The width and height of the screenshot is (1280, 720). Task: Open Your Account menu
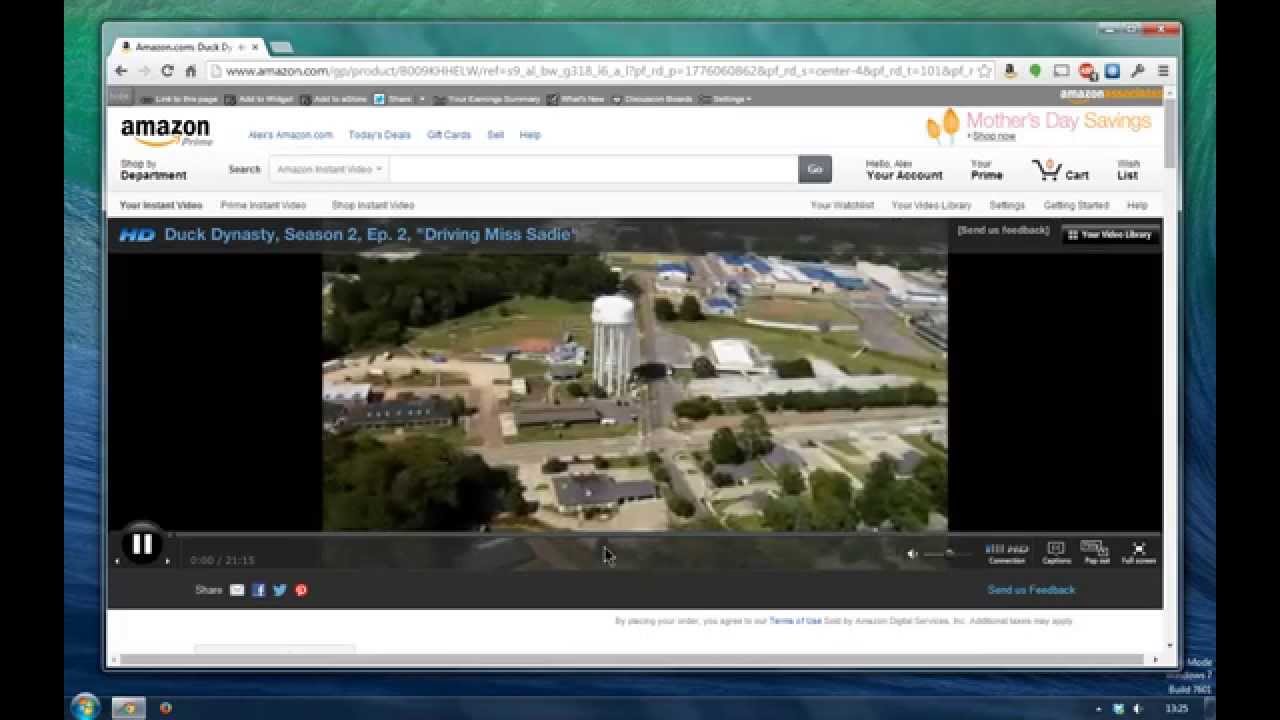click(904, 170)
